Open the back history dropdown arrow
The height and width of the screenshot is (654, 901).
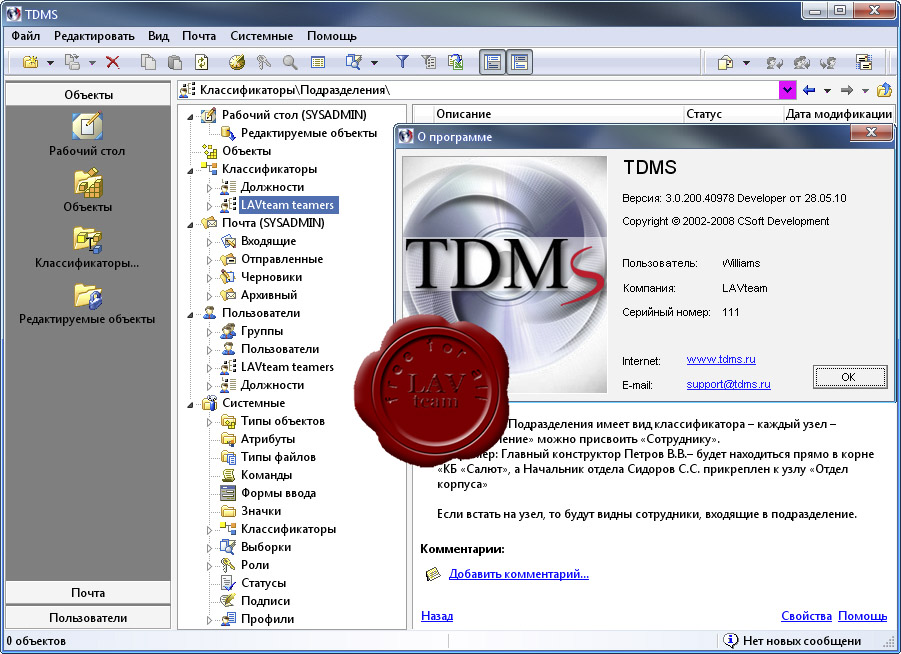(x=827, y=91)
